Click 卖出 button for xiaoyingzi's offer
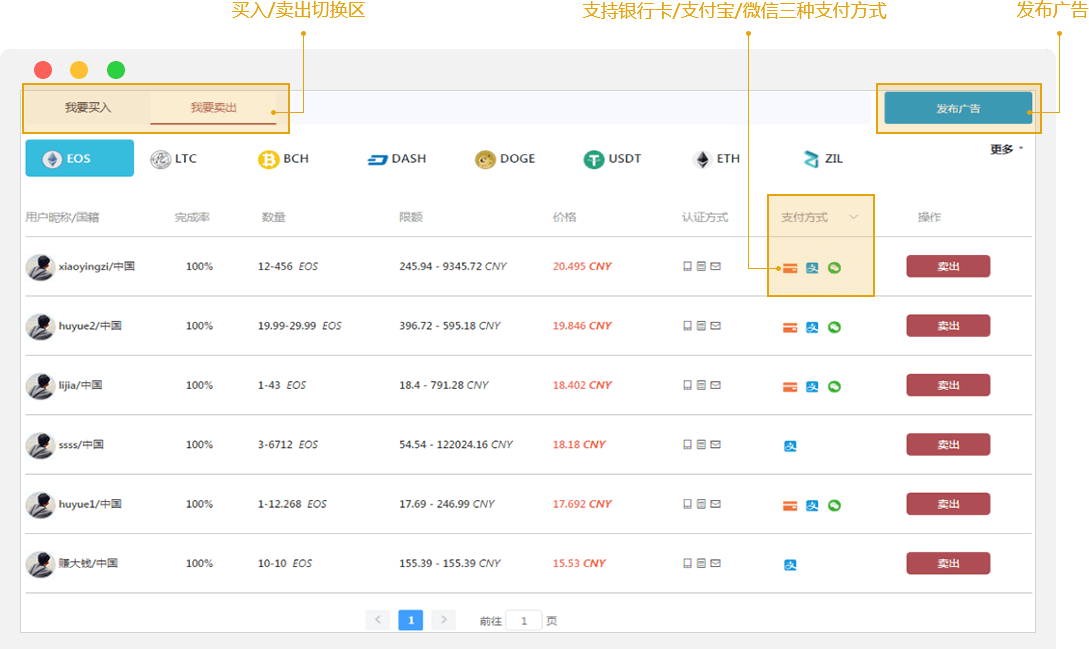1089x649 pixels. 948,266
